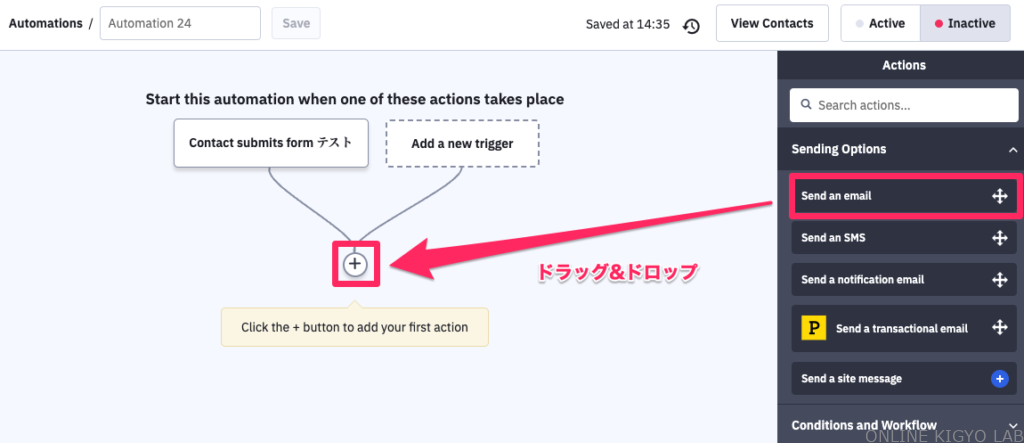The image size is (1024, 443).
Task: Set automation status to Active
Action: (880, 24)
